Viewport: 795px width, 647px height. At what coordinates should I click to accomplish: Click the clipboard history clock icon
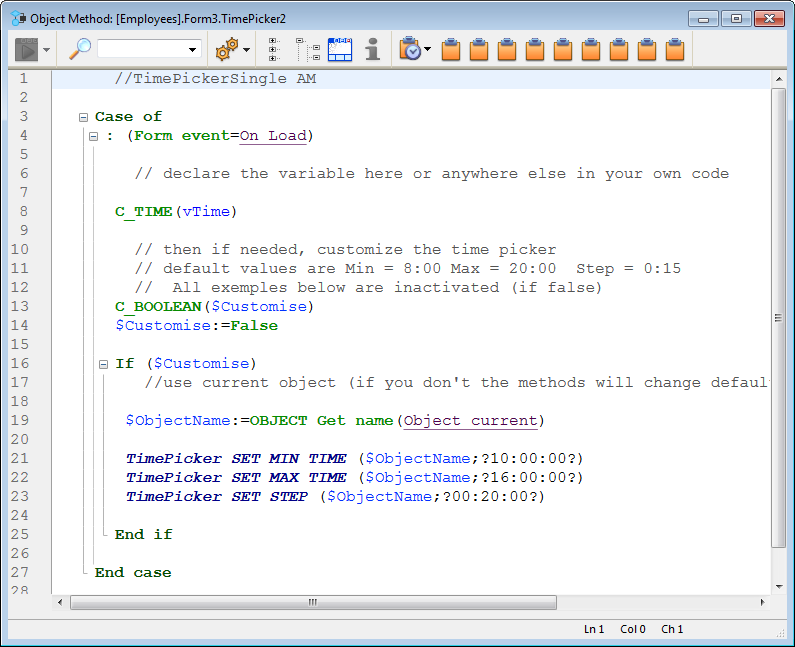click(x=409, y=49)
